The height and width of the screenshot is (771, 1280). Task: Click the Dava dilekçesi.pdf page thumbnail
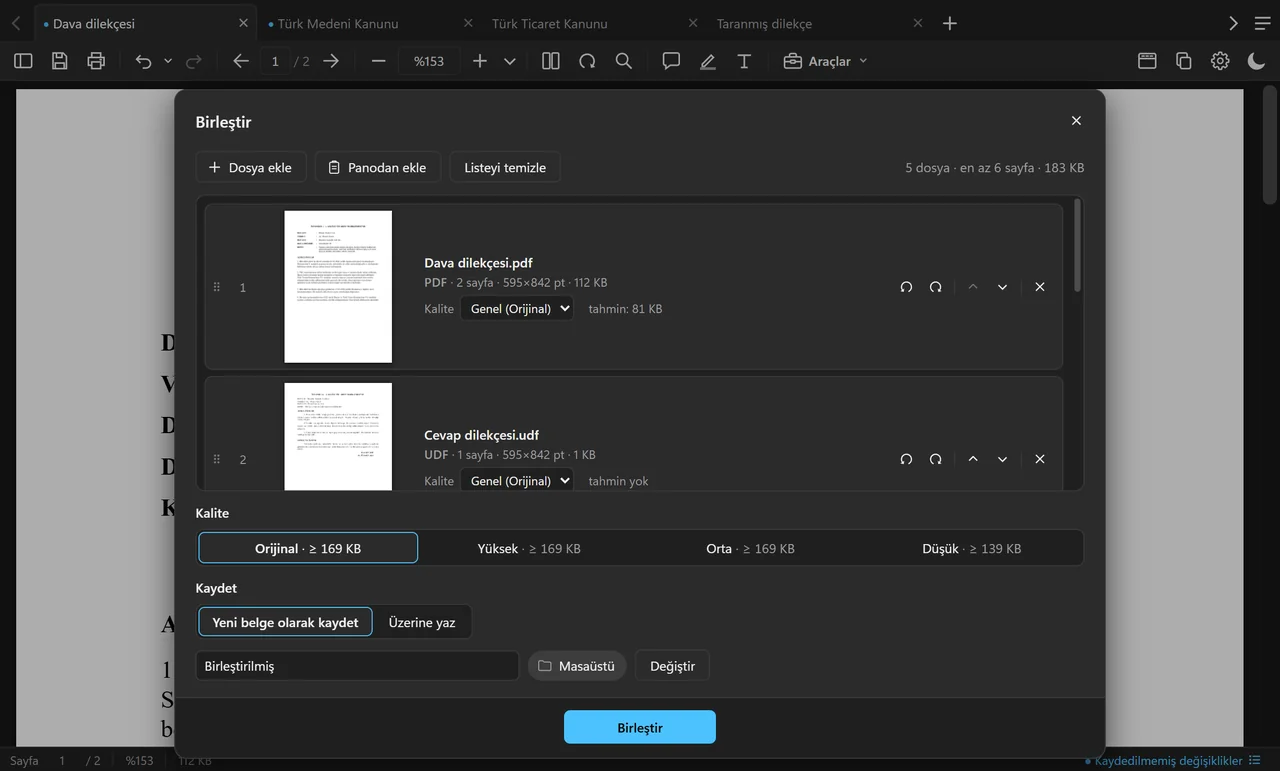(x=338, y=287)
